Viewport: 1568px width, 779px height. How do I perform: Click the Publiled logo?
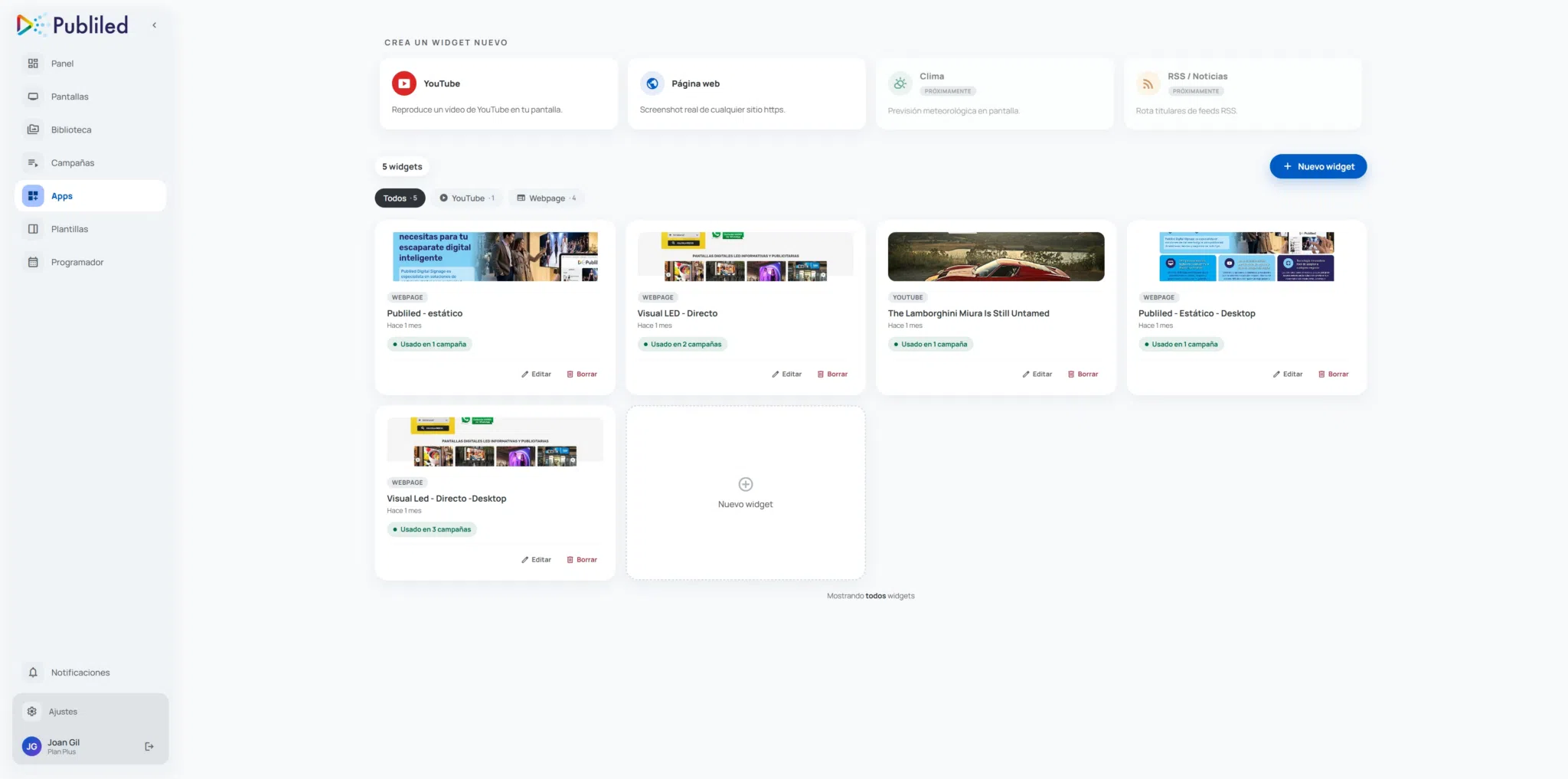click(72, 25)
